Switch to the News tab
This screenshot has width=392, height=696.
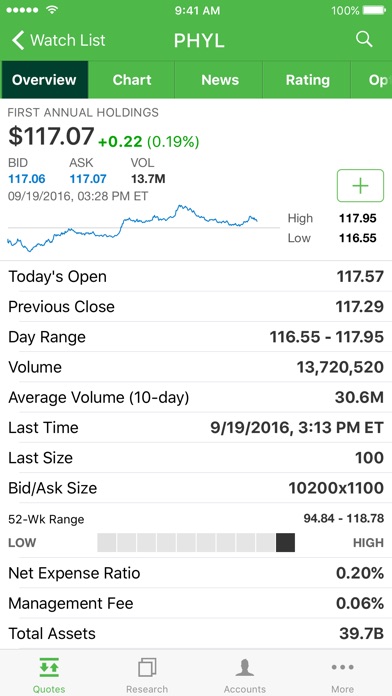220,80
